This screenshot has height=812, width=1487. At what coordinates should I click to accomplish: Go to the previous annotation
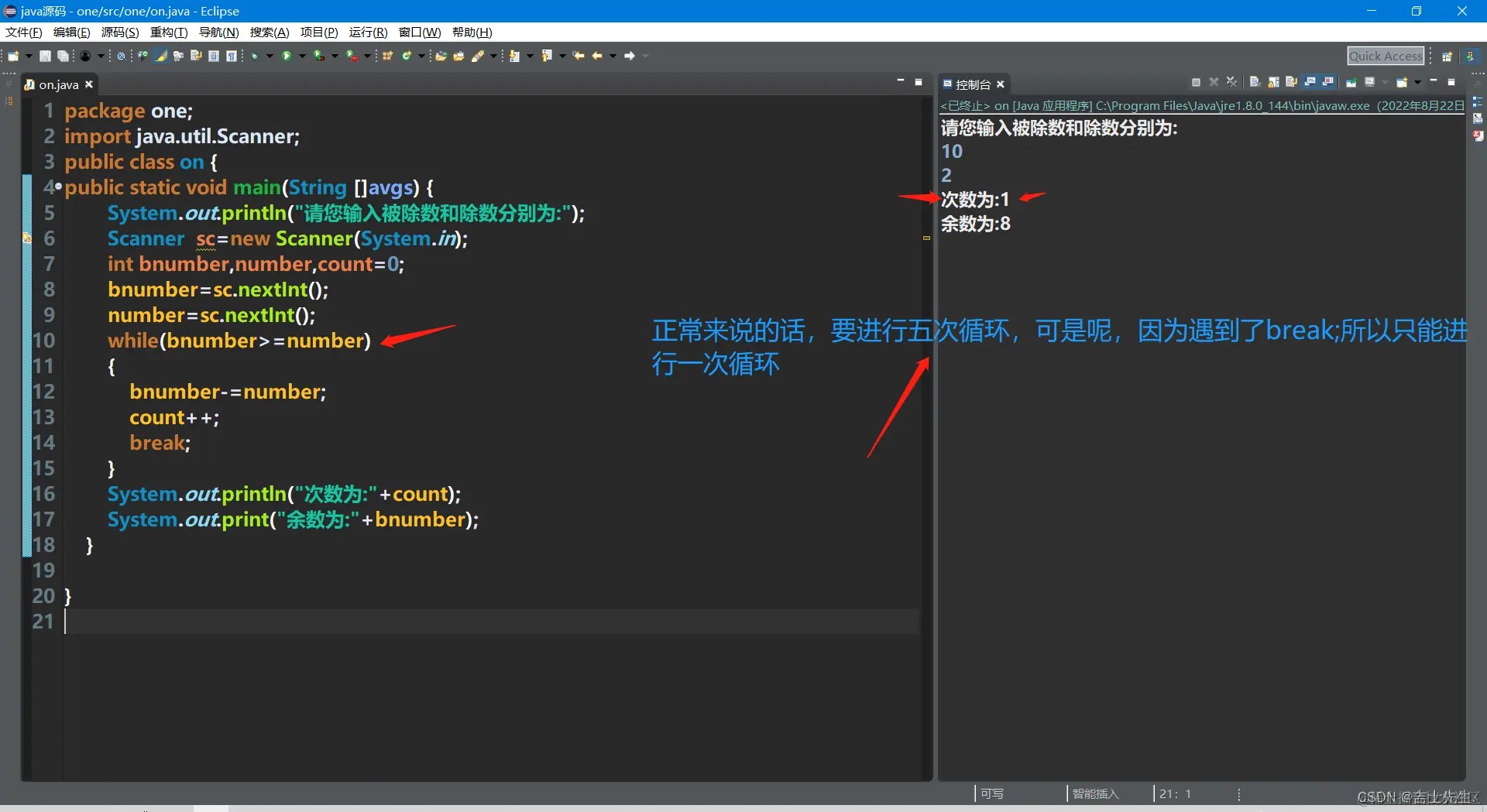(546, 56)
